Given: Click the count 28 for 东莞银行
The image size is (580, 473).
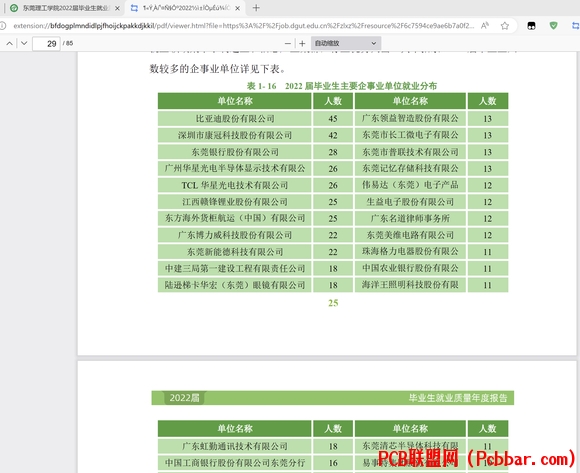Looking at the screenshot, I should [x=333, y=152].
